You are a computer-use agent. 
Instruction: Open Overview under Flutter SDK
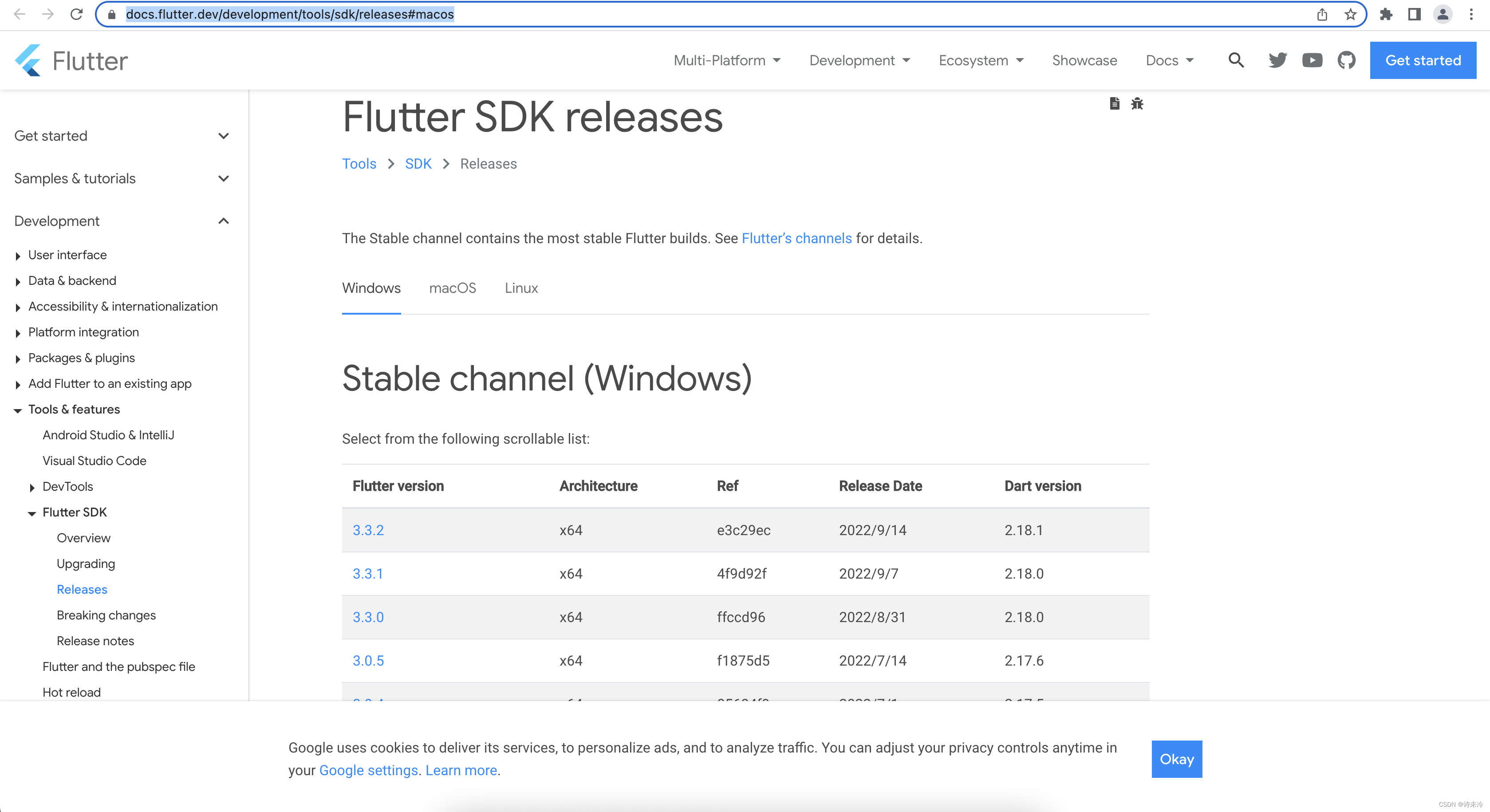click(83, 538)
